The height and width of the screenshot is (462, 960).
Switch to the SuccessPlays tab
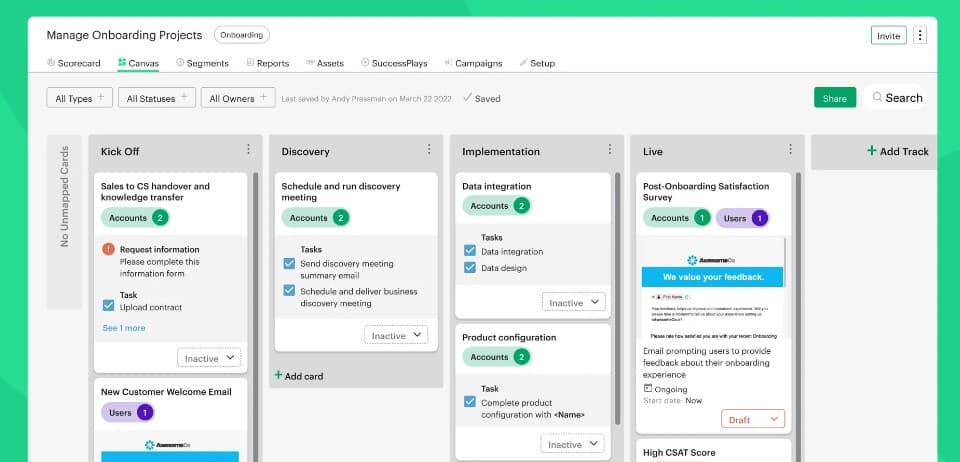coord(394,63)
